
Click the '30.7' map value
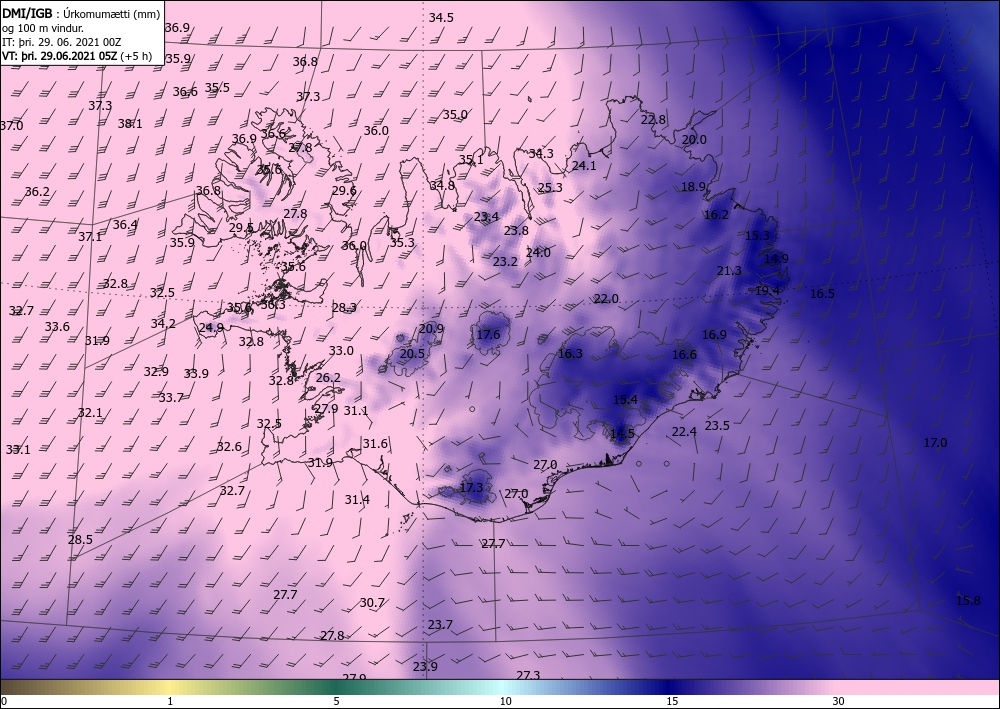pyautogui.click(x=372, y=603)
